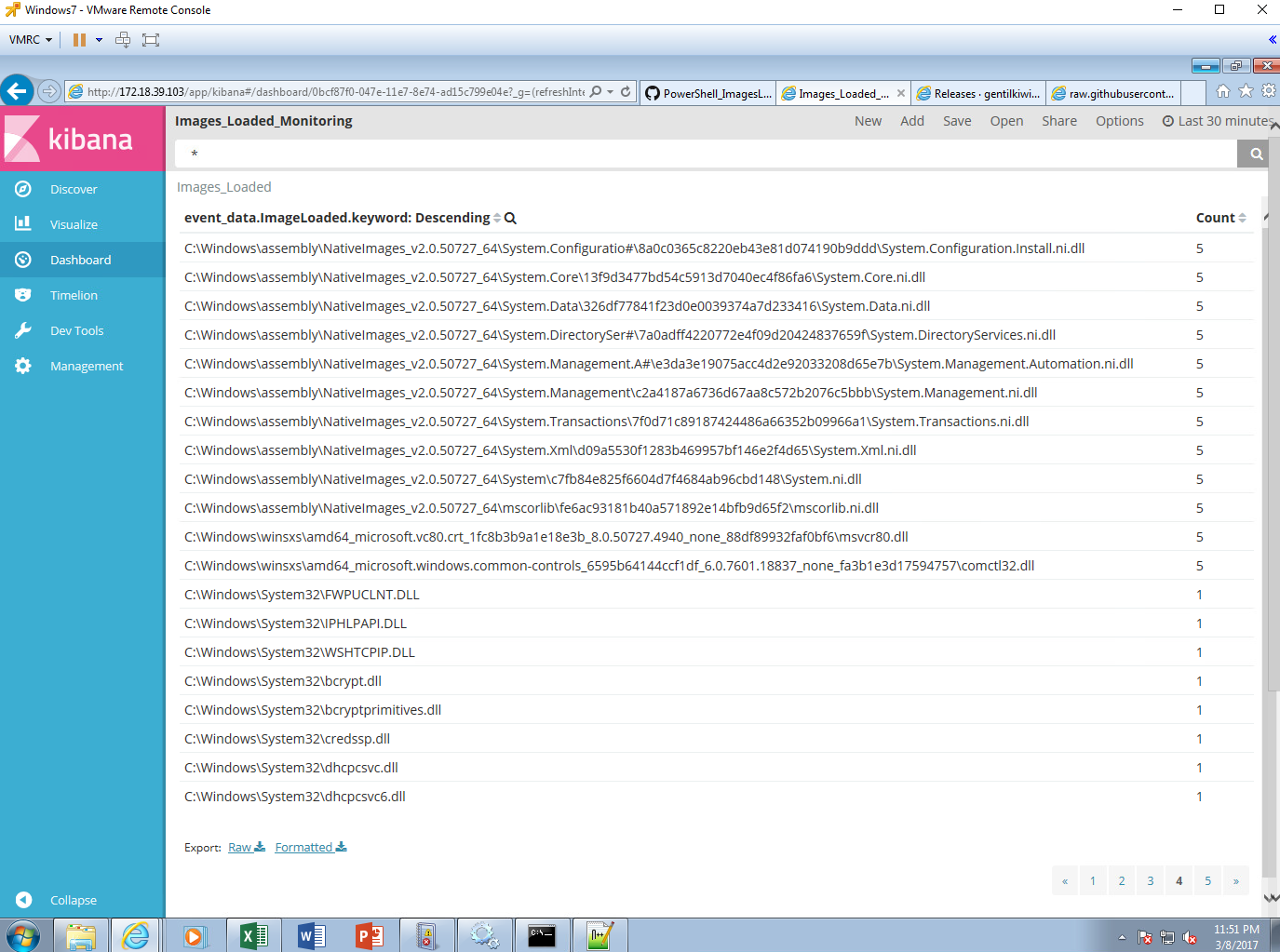This screenshot has height=952, width=1280.
Task: Go to results page 1
Action: tap(1093, 880)
